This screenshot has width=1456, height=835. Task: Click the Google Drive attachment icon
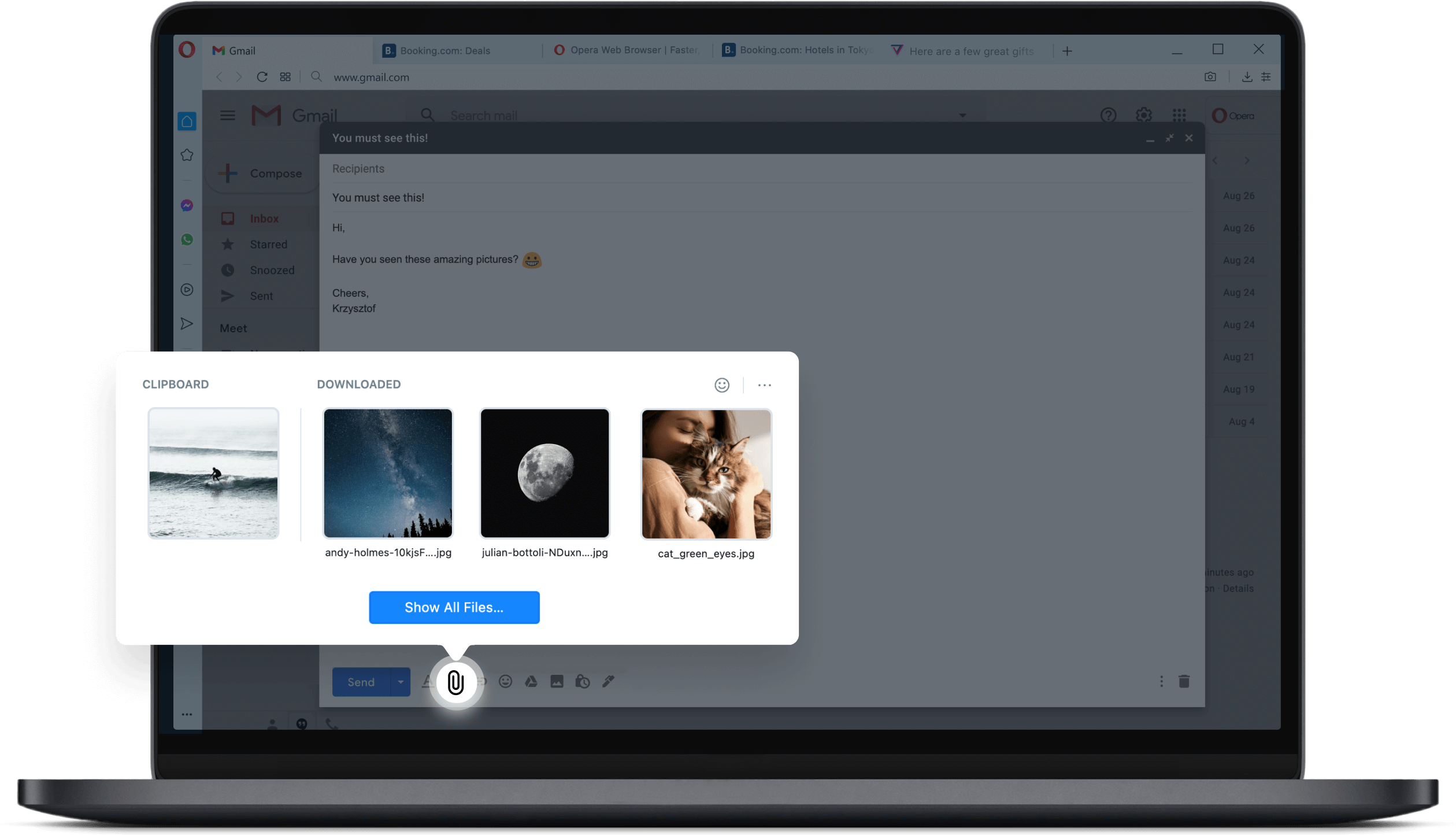[x=531, y=681]
